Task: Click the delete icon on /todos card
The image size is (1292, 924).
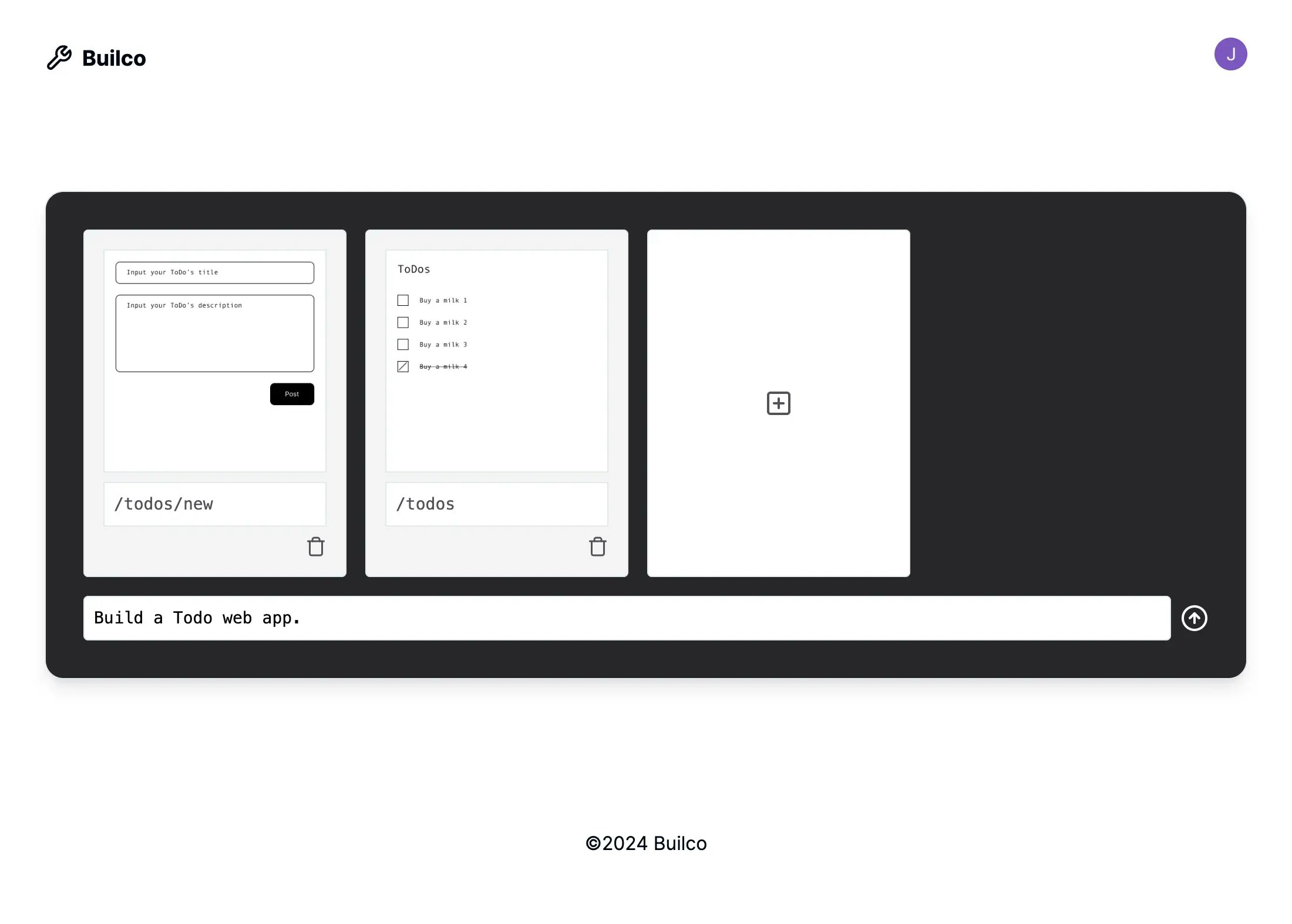Action: (597, 546)
